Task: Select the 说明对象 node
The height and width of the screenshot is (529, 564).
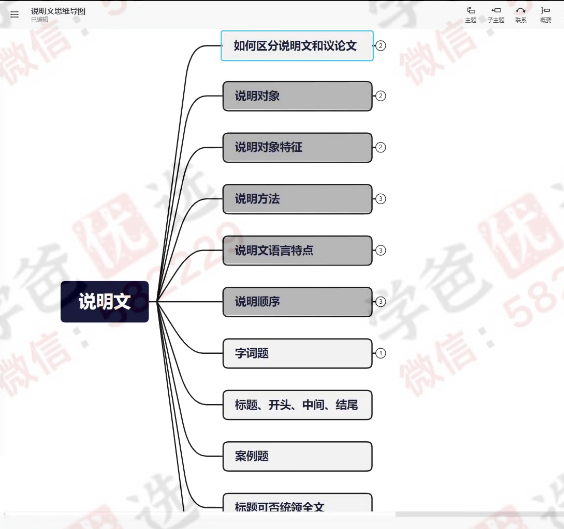Action: pyautogui.click(x=297, y=96)
